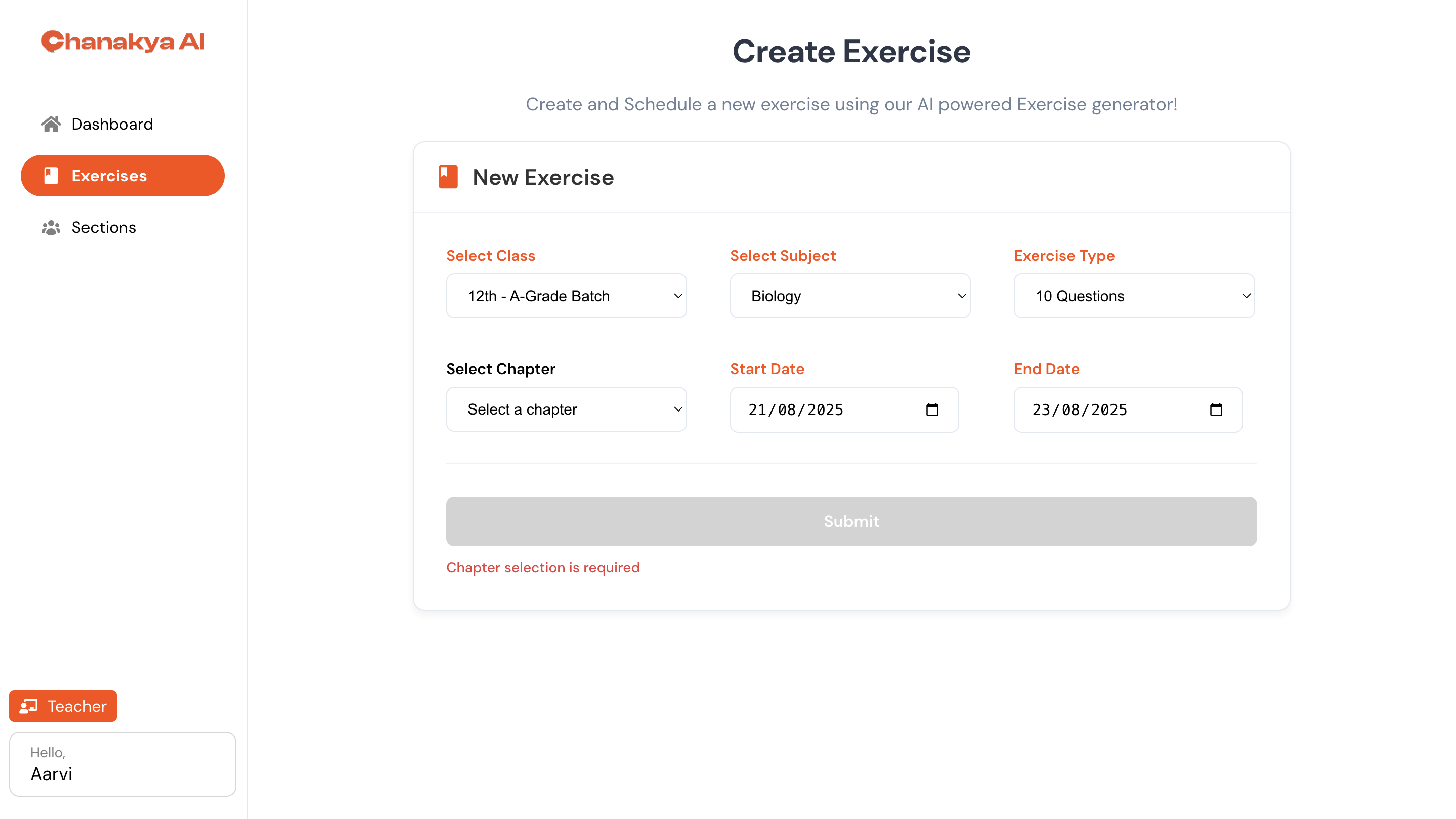Open the Hello Aarvi profile card

click(x=122, y=764)
